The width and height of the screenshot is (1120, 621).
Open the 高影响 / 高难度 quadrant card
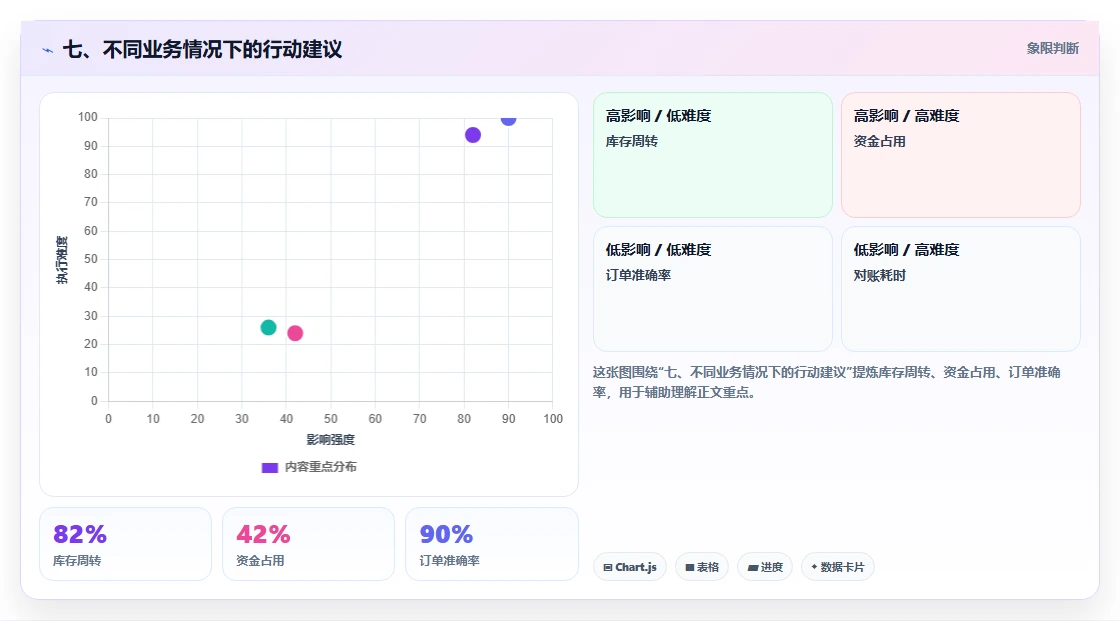click(x=961, y=155)
